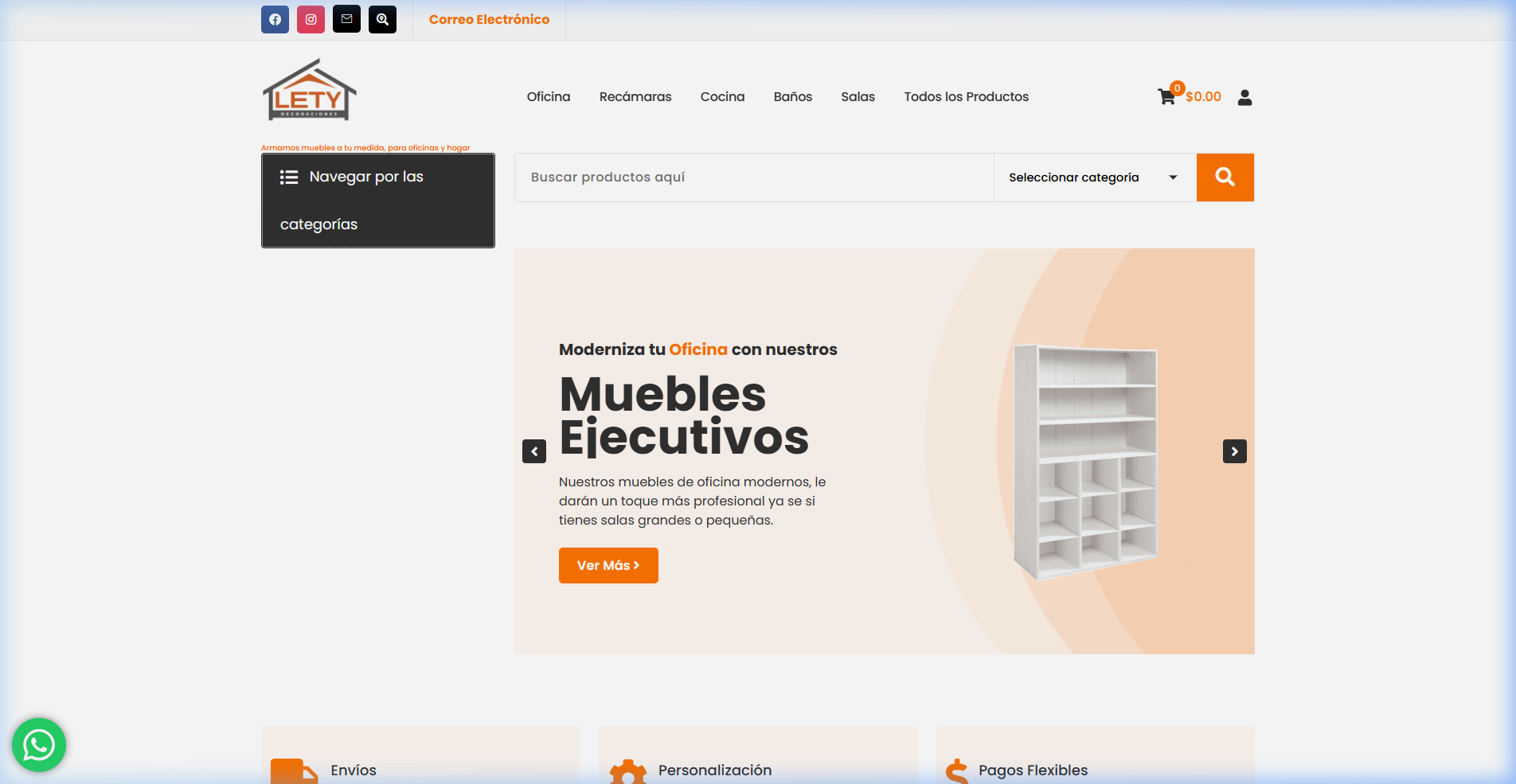Click the Muebles Ejecutivos heading

[x=684, y=415]
